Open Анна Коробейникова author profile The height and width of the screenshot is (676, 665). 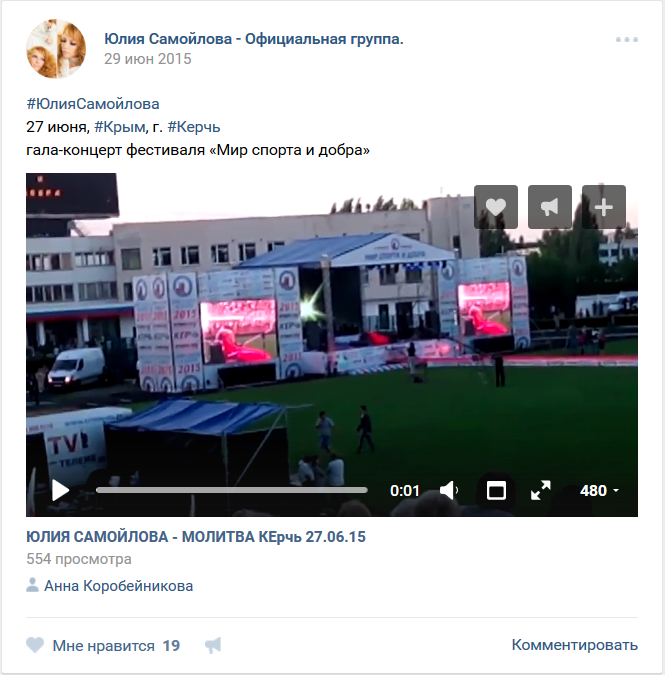119,586
